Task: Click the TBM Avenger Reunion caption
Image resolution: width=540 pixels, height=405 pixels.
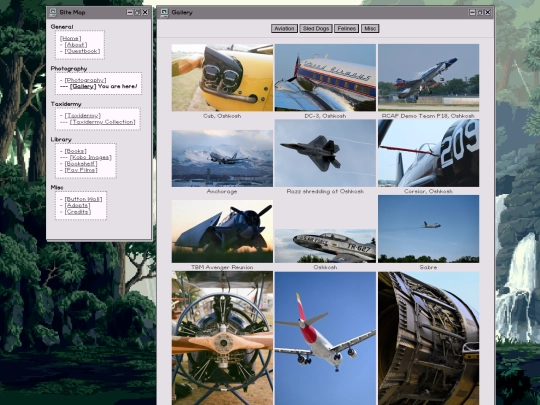Action: [x=222, y=267]
